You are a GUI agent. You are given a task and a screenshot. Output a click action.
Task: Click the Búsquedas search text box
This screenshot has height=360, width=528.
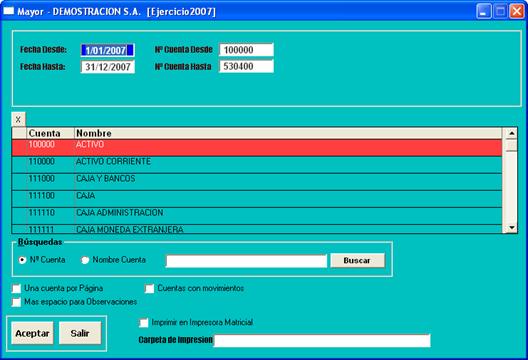point(246,261)
